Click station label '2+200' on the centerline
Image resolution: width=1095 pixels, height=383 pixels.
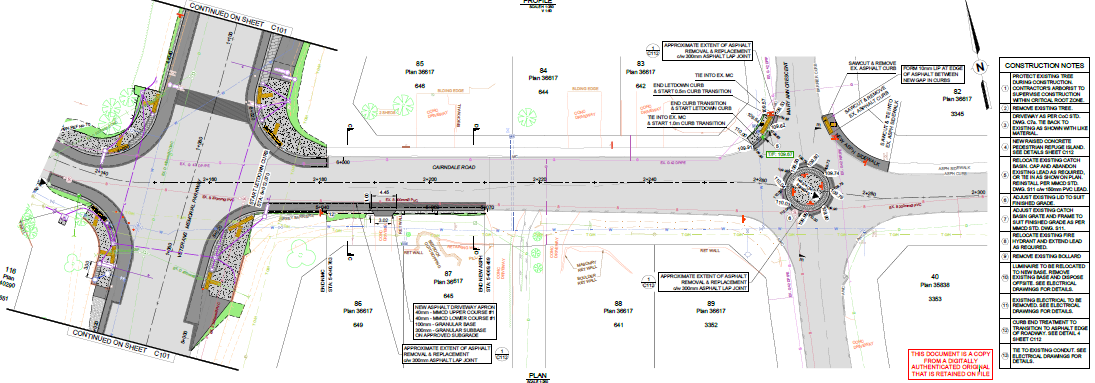click(428, 180)
